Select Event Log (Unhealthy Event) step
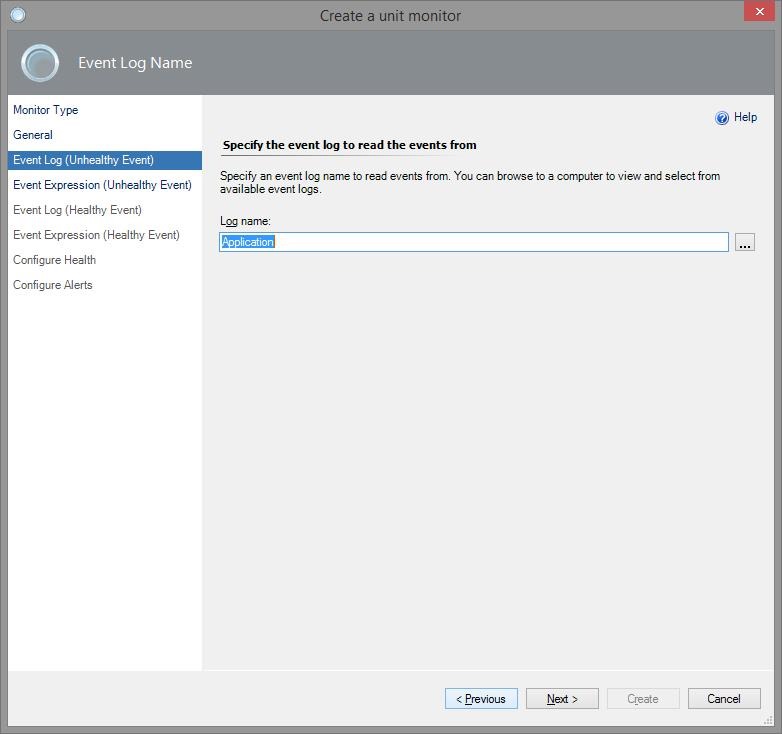This screenshot has height=734, width=782. (x=83, y=160)
